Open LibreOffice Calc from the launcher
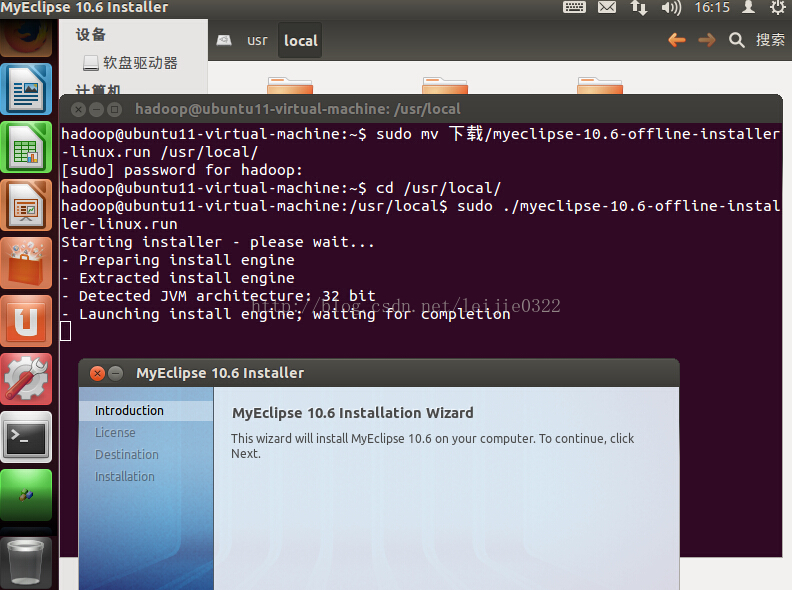 tap(26, 147)
